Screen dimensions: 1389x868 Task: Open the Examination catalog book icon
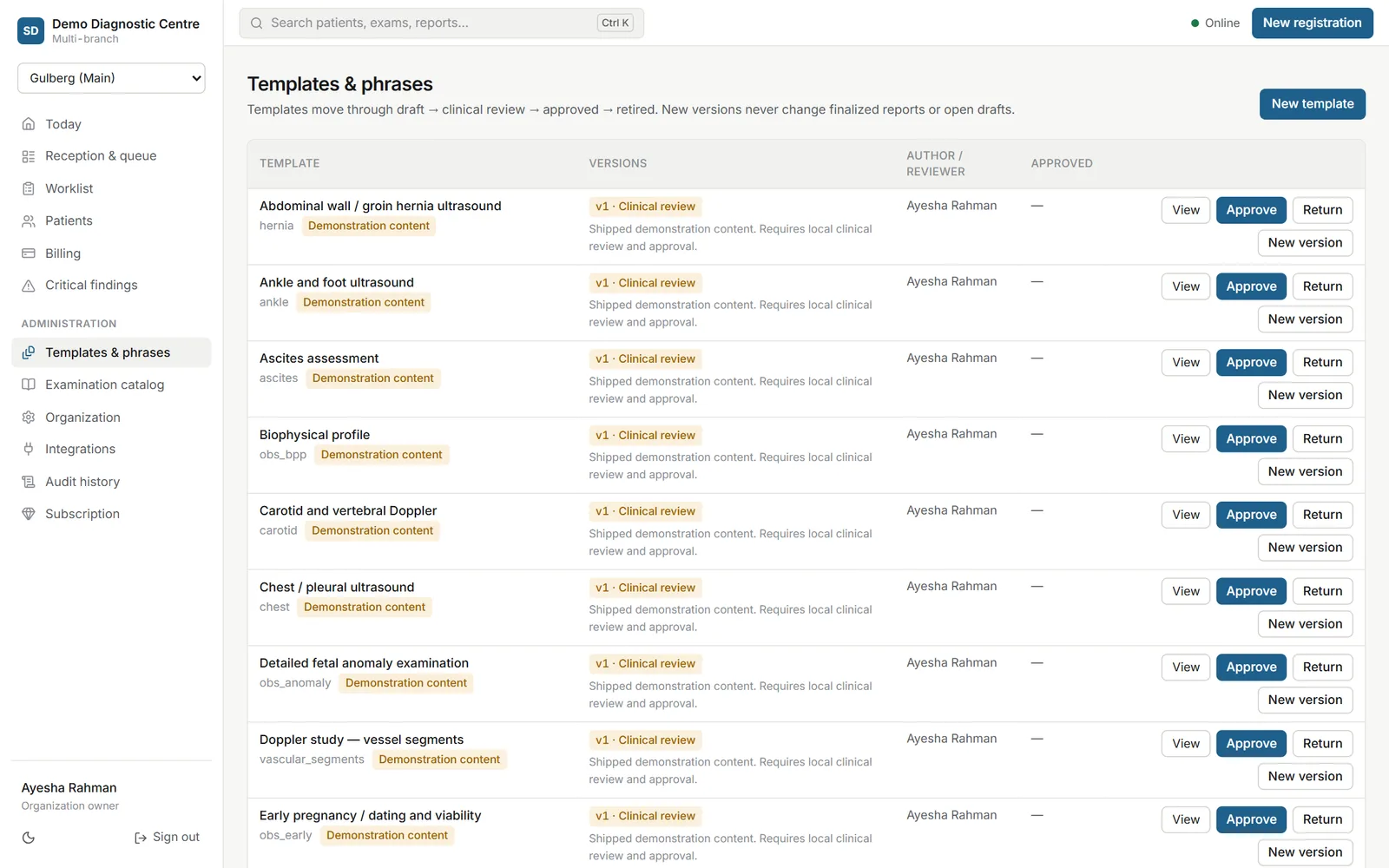(x=29, y=385)
